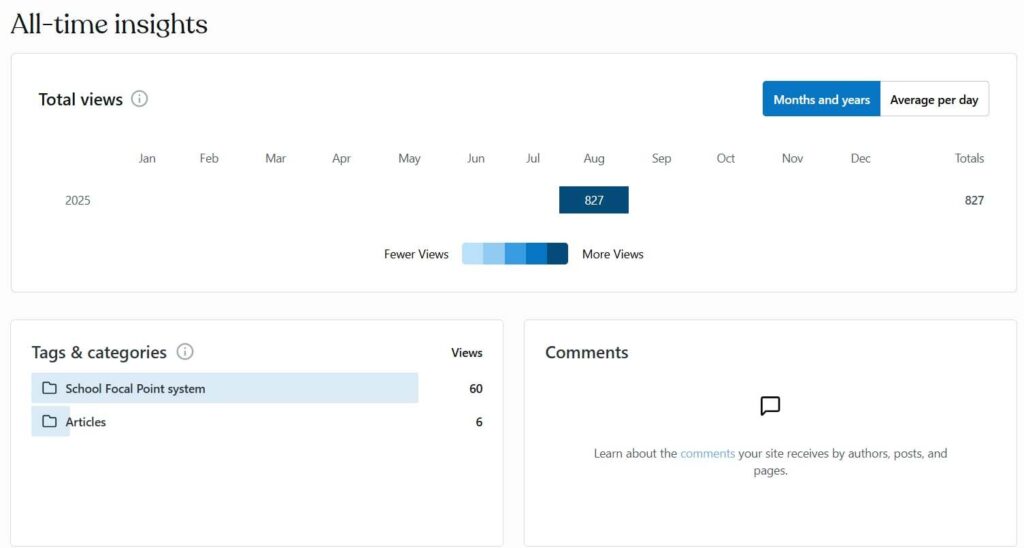
Task: Select the August 2025 cell showing 827
Action: [594, 200]
